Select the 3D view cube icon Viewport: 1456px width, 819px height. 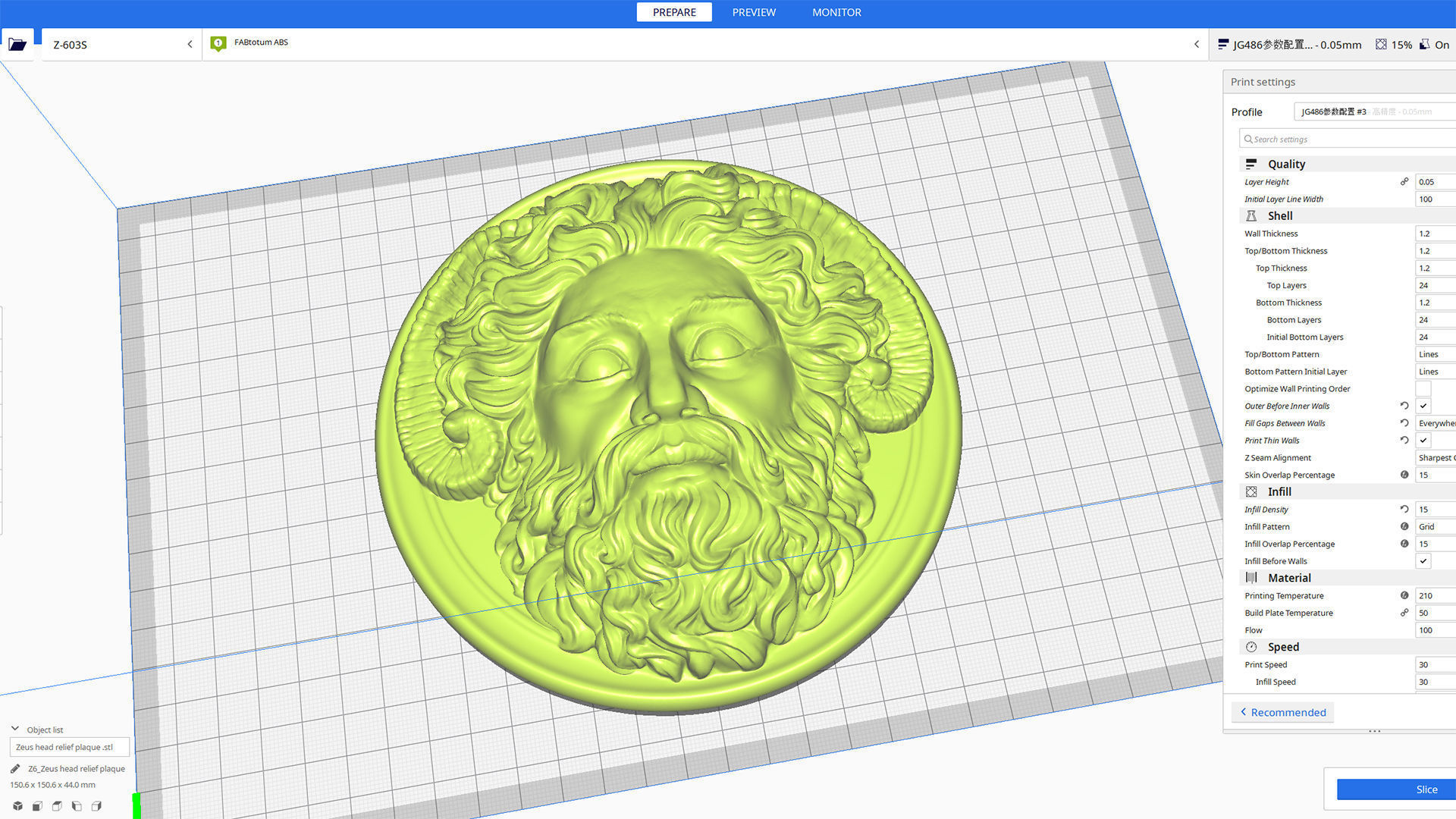pyautogui.click(x=17, y=806)
